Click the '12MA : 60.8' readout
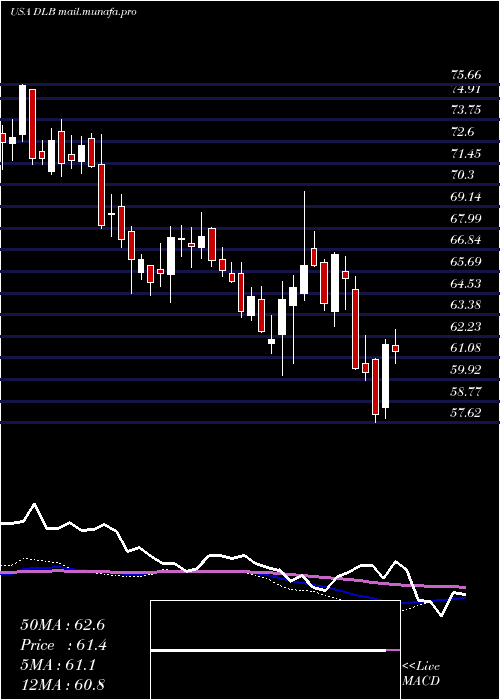Viewport: 500px width, 700px height. click(63, 685)
